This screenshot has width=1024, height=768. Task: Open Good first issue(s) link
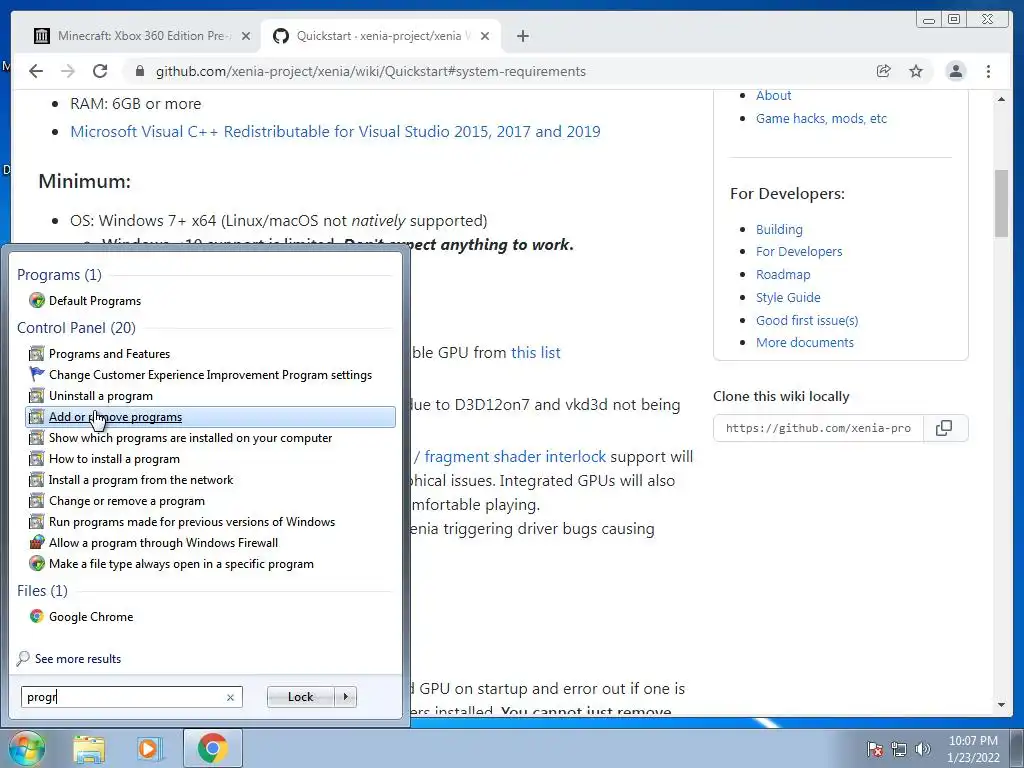click(807, 320)
